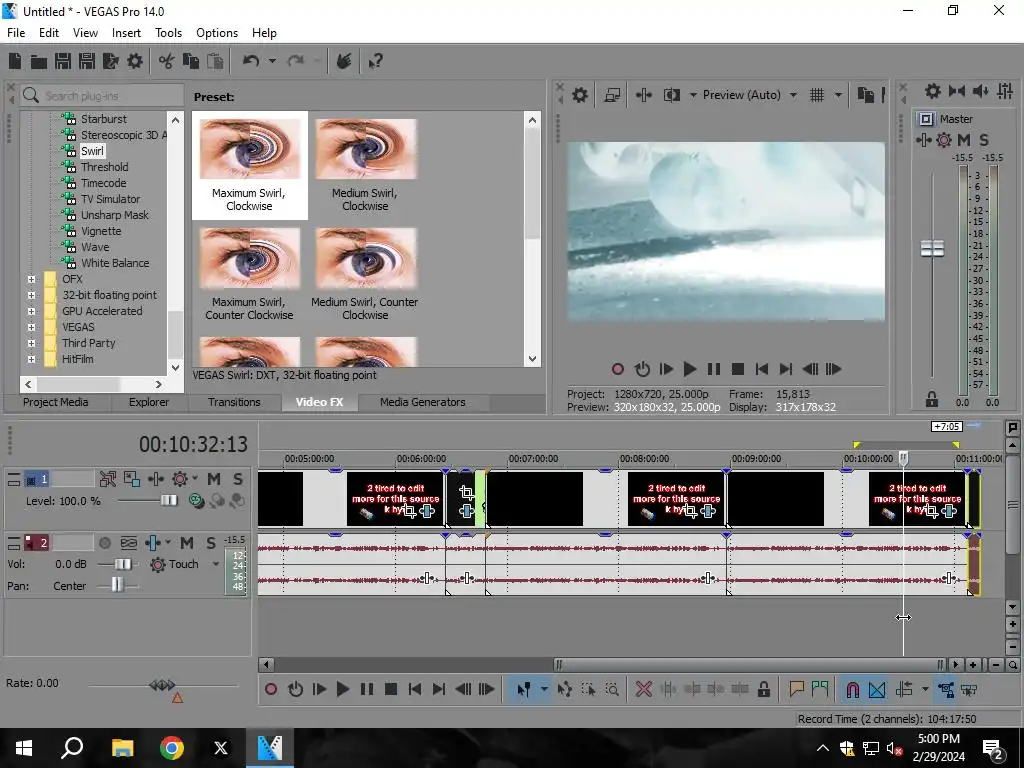Viewport: 1024px width, 768px height.
Task: Open Undo history dropdown arrow
Action: pos(272,61)
